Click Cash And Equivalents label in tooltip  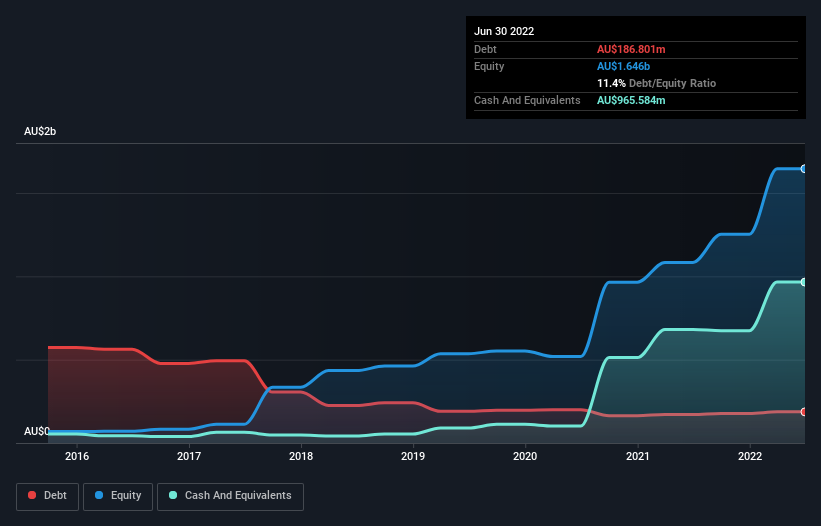click(x=527, y=100)
